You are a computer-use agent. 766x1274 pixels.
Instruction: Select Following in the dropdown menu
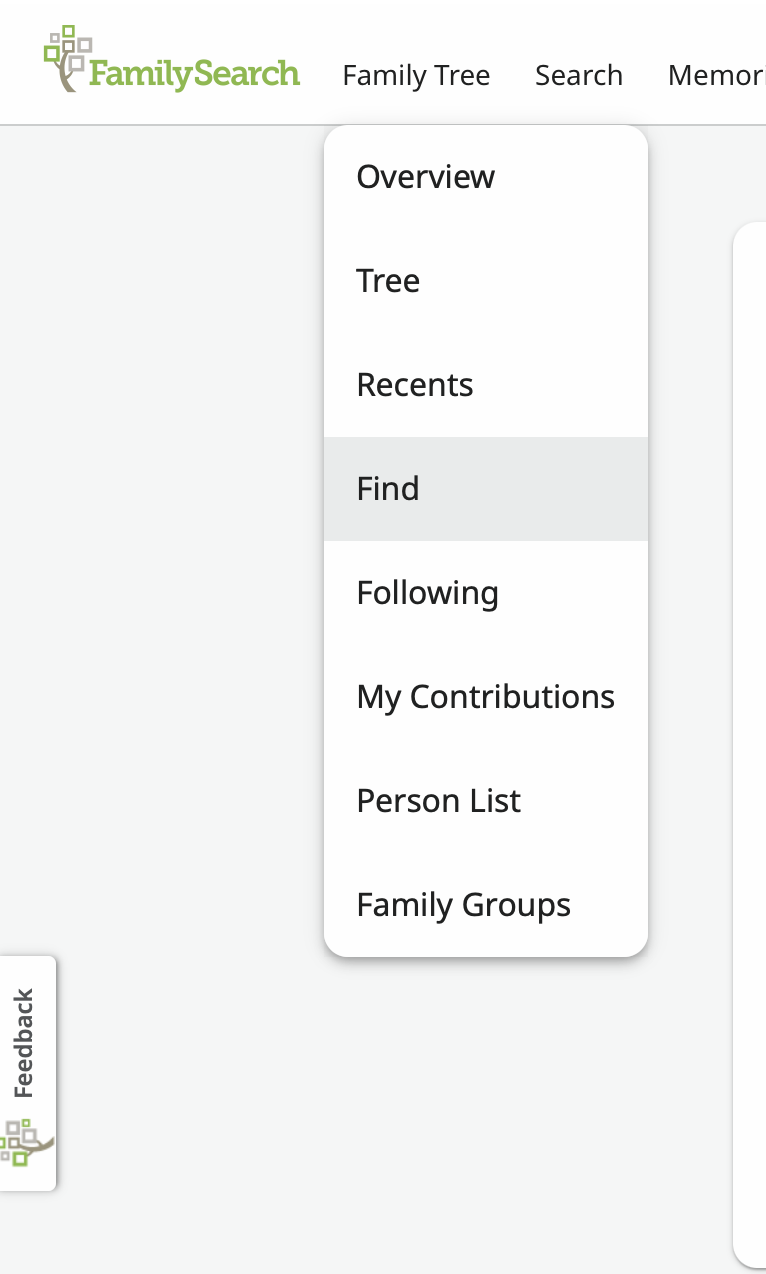pyautogui.click(x=427, y=593)
